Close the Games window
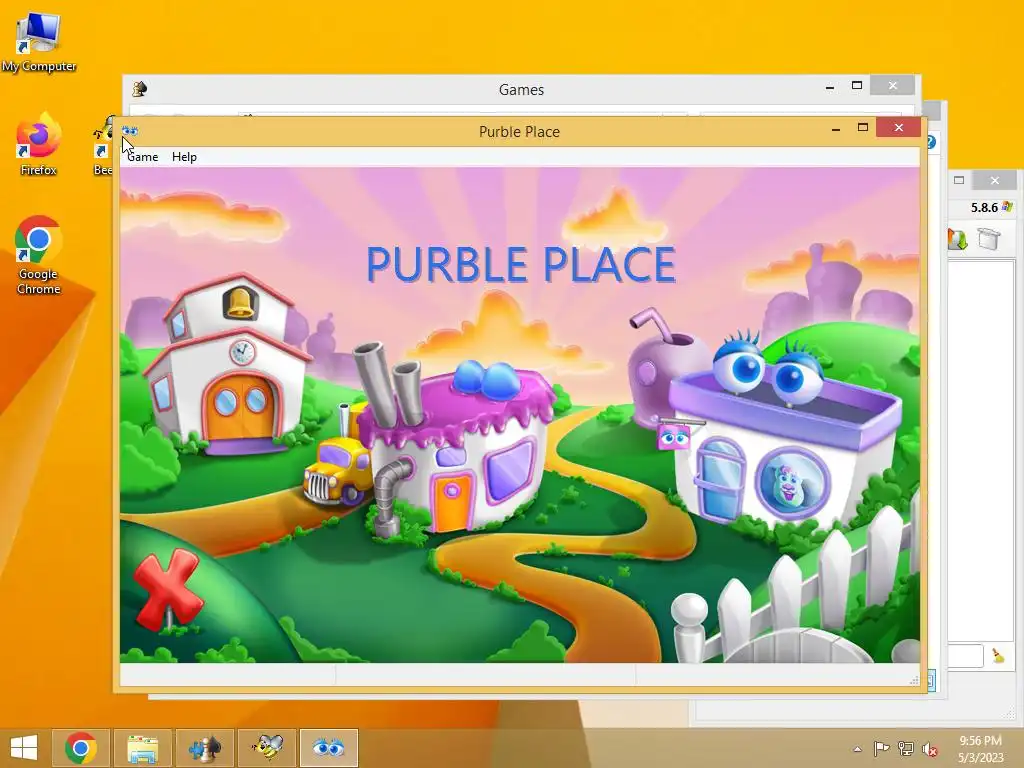This screenshot has height=768, width=1024. [x=893, y=86]
